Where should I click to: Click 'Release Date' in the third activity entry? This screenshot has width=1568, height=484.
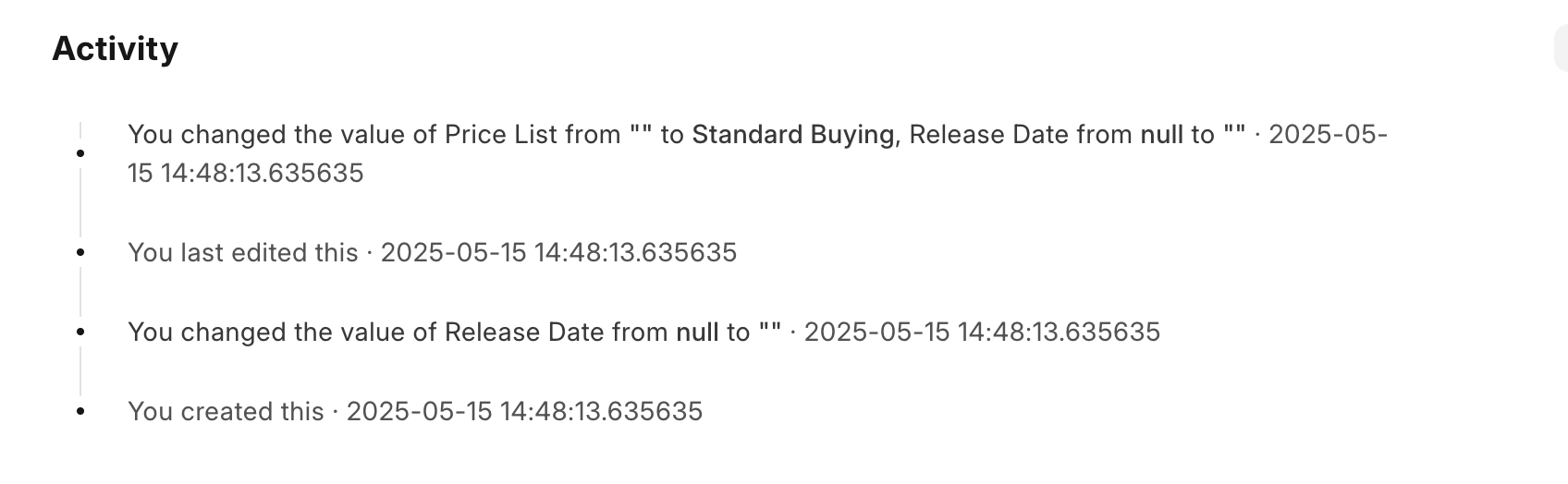(x=524, y=332)
